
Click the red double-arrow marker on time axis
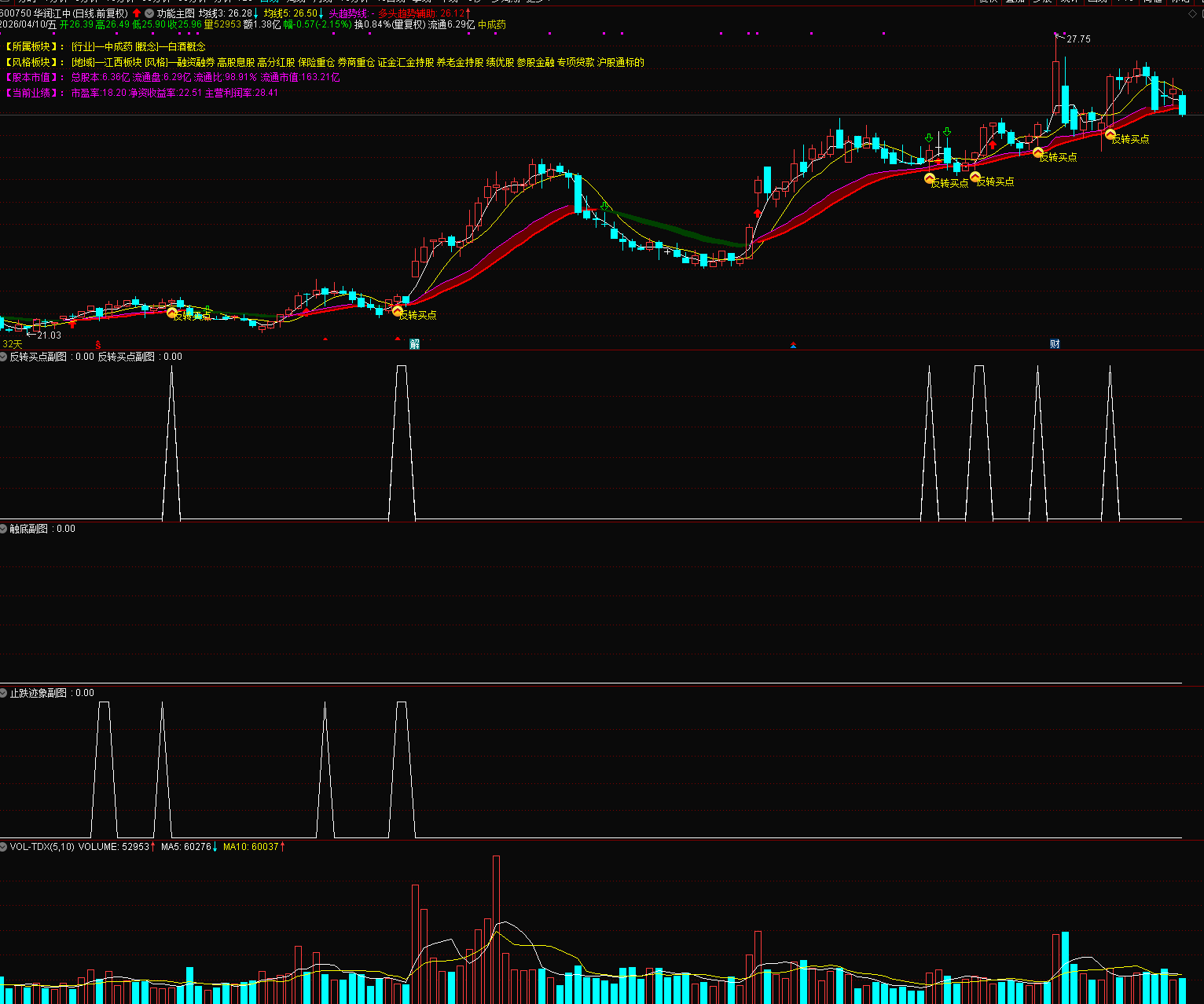click(794, 345)
